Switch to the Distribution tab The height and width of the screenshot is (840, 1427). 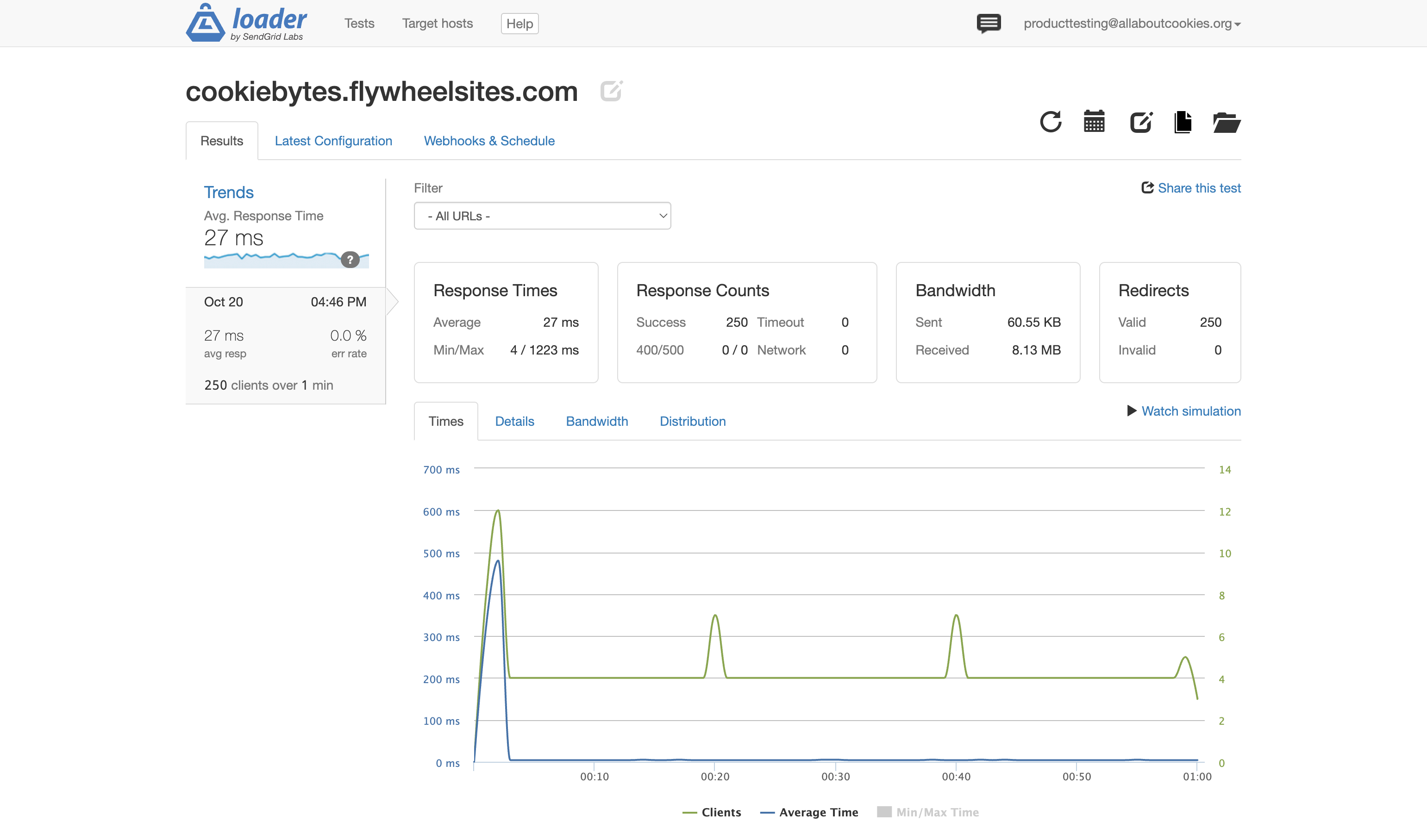point(692,421)
